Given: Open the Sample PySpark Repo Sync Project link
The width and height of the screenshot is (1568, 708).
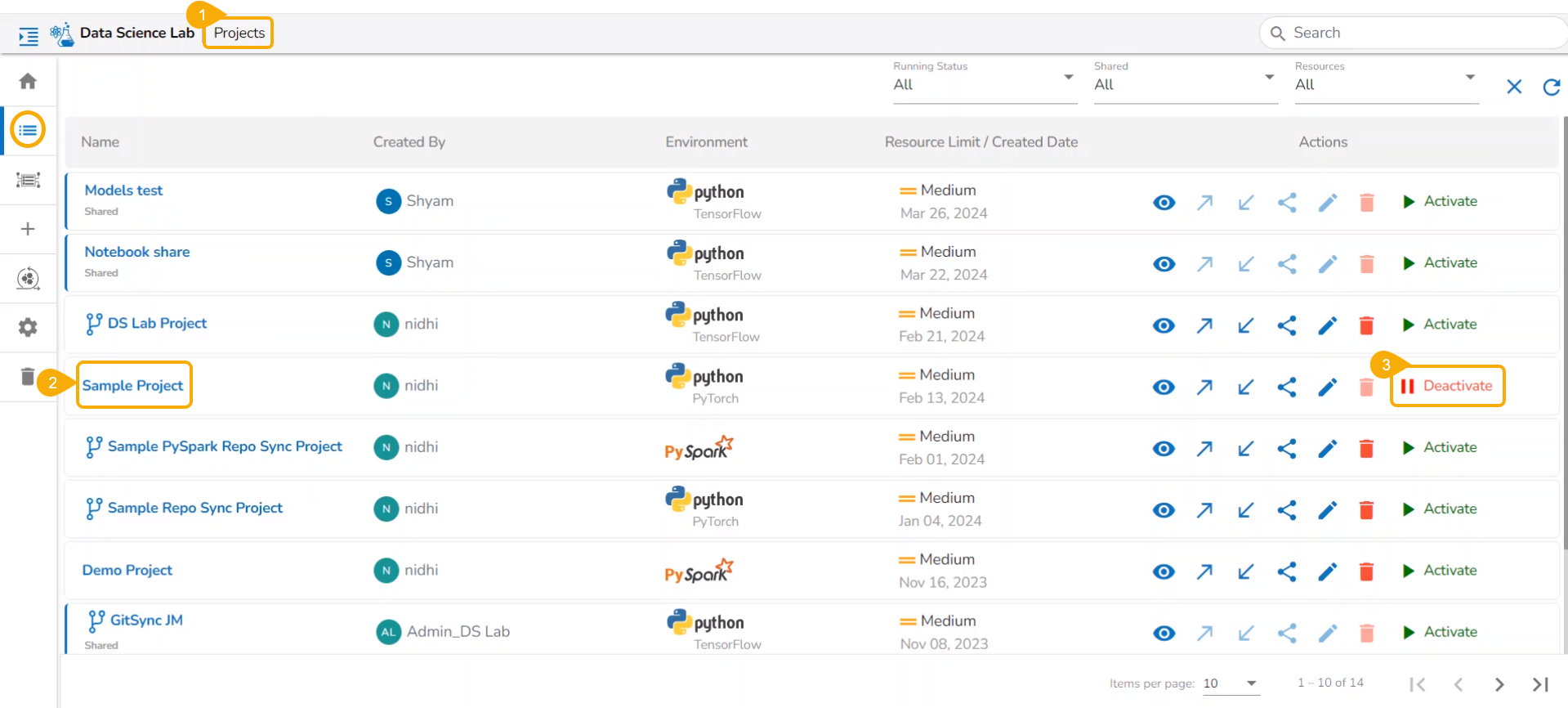Looking at the screenshot, I should (225, 446).
